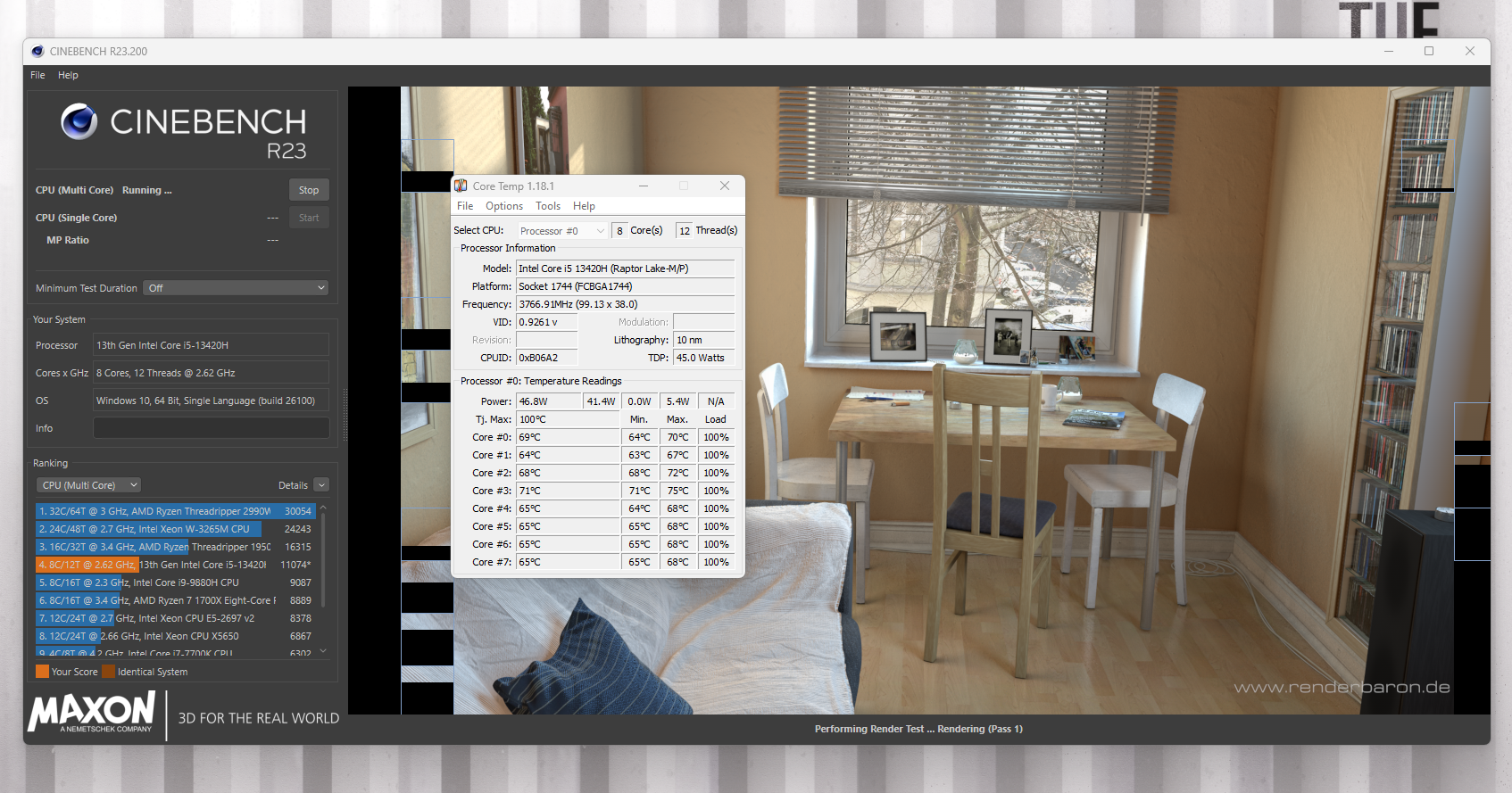The image size is (1512, 793).
Task: Select the Xeon W-3265M ranking row
Action: click(176, 529)
